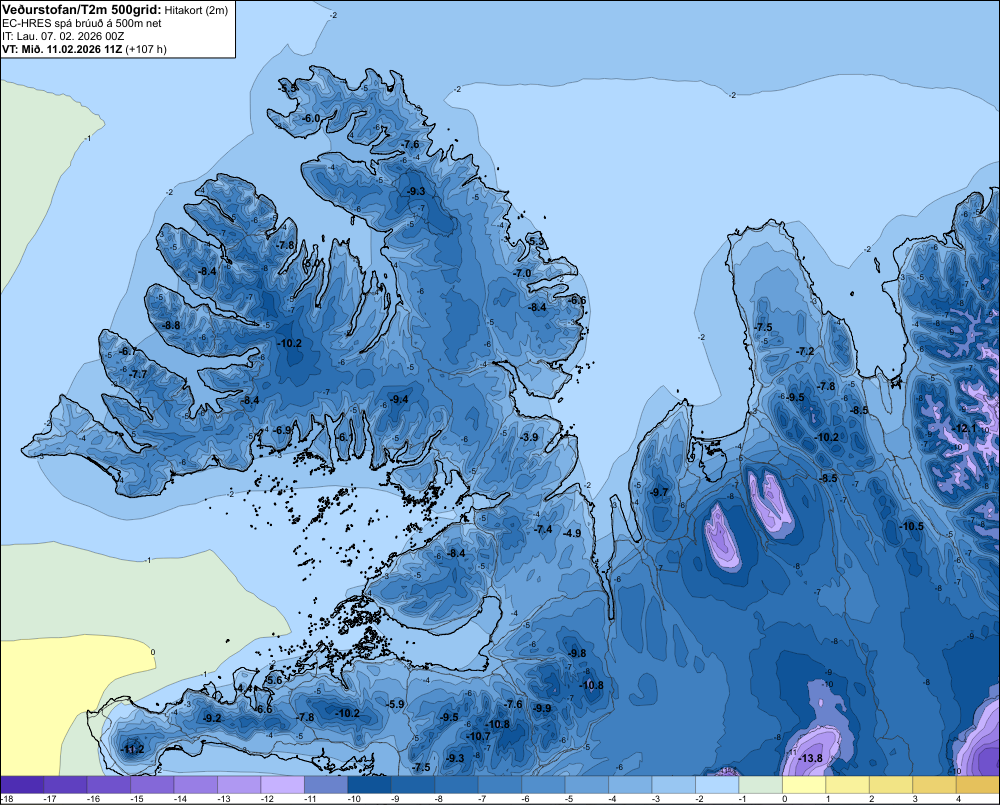Click the 4 label on the color scale
Viewport: 1000px width, 805px height.
coord(958,799)
